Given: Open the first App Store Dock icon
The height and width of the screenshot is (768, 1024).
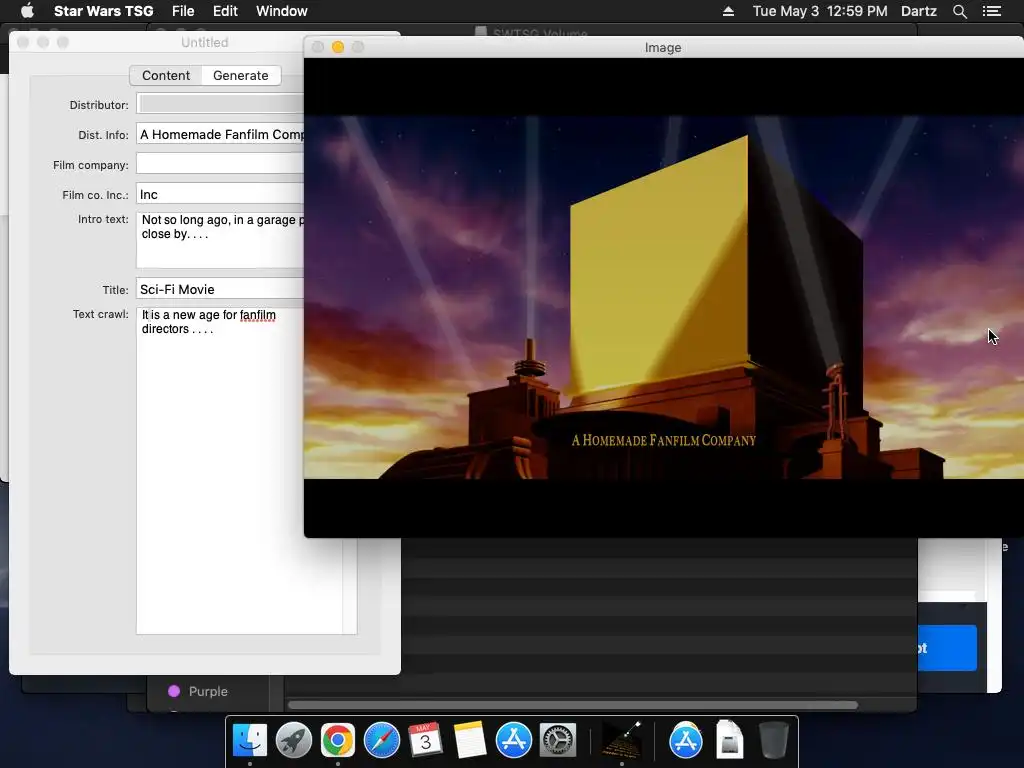Looking at the screenshot, I should point(513,741).
